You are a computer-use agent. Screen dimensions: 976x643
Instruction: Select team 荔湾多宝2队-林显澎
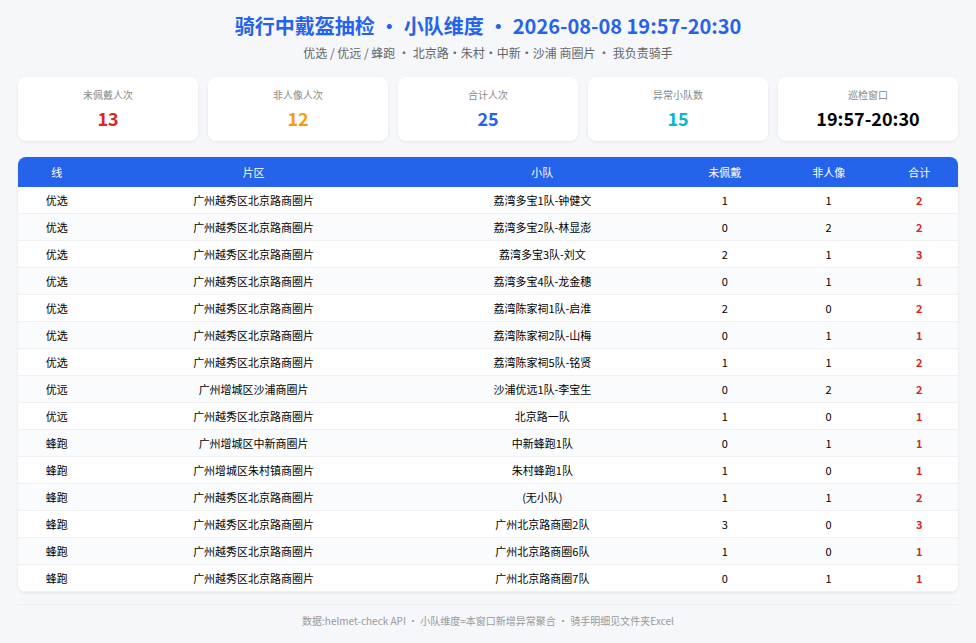coord(542,228)
